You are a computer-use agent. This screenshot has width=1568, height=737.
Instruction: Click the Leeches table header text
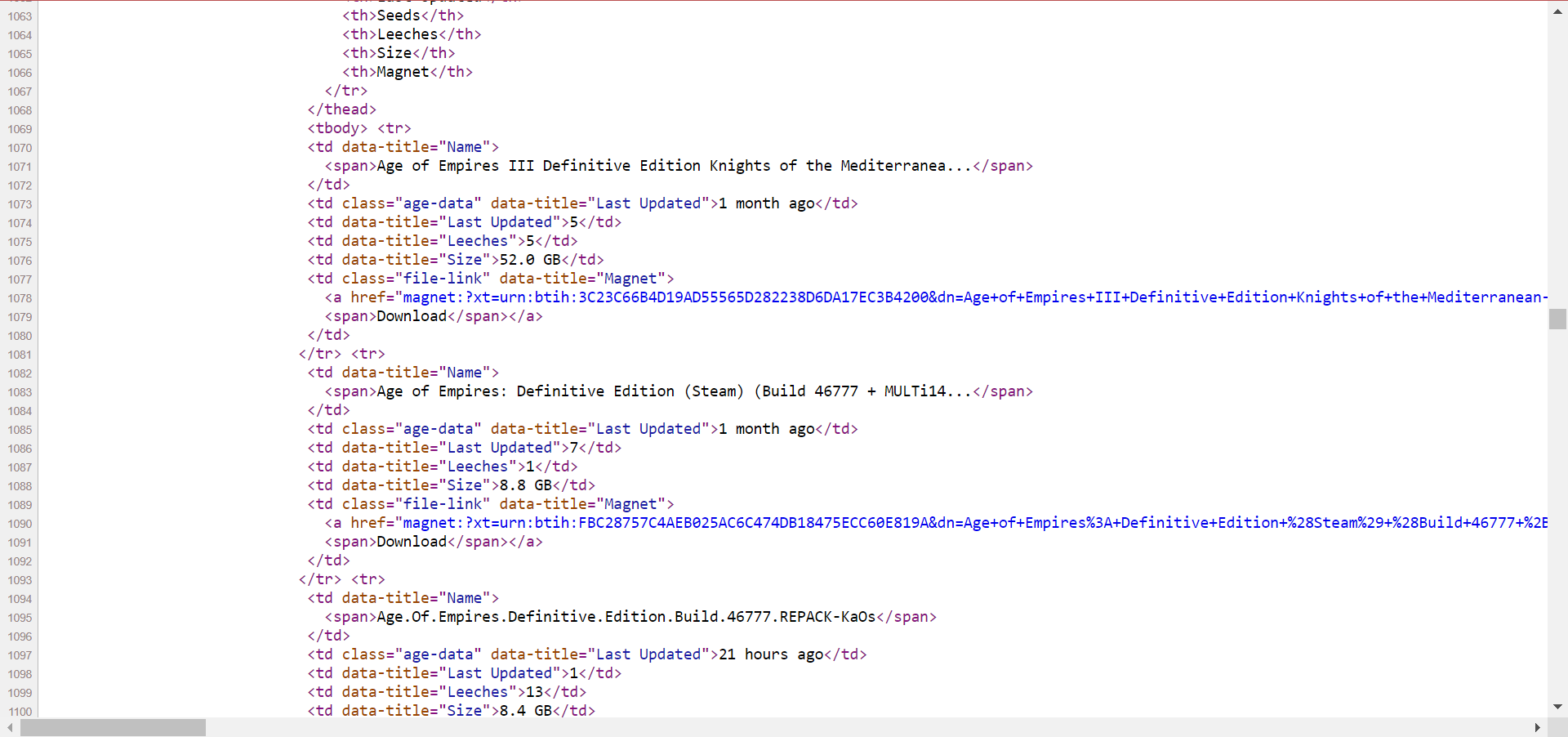(x=408, y=34)
